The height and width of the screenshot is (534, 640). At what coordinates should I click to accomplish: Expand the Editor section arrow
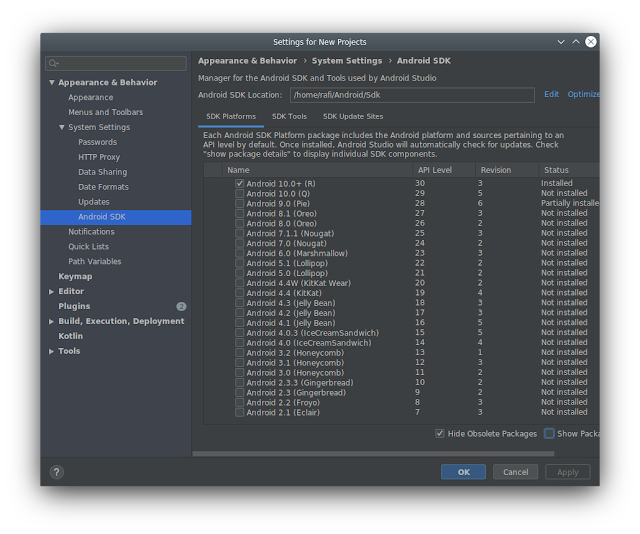[51, 291]
